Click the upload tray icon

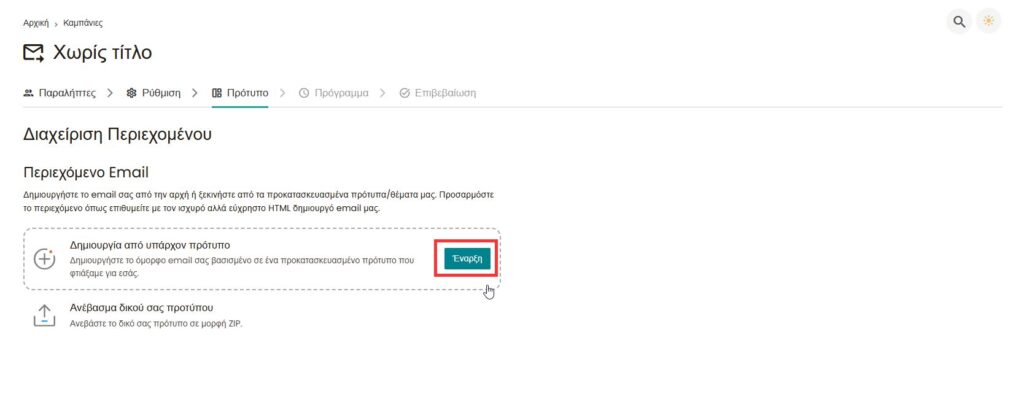[44, 315]
